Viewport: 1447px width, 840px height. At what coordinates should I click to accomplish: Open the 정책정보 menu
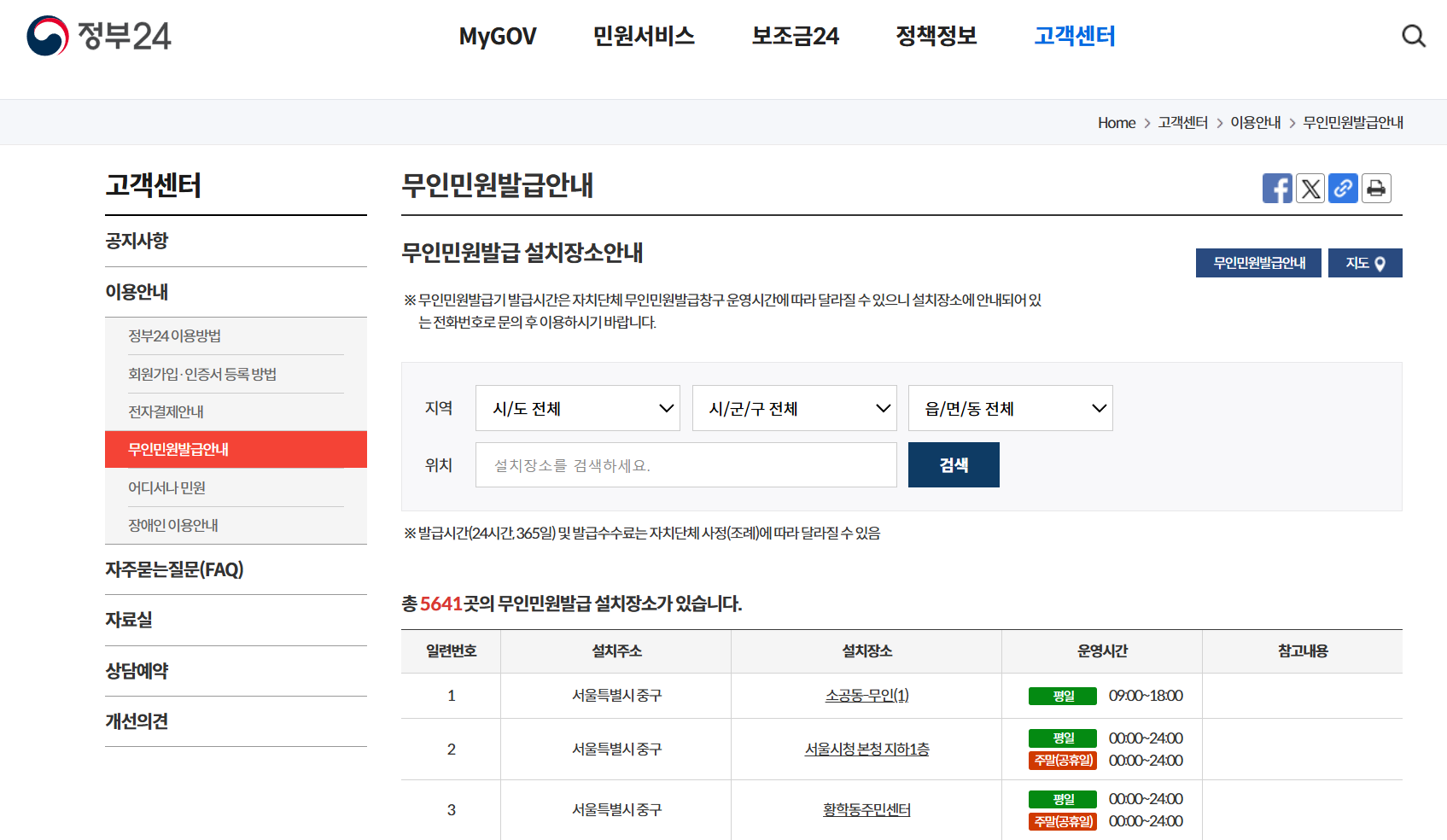coord(936,36)
